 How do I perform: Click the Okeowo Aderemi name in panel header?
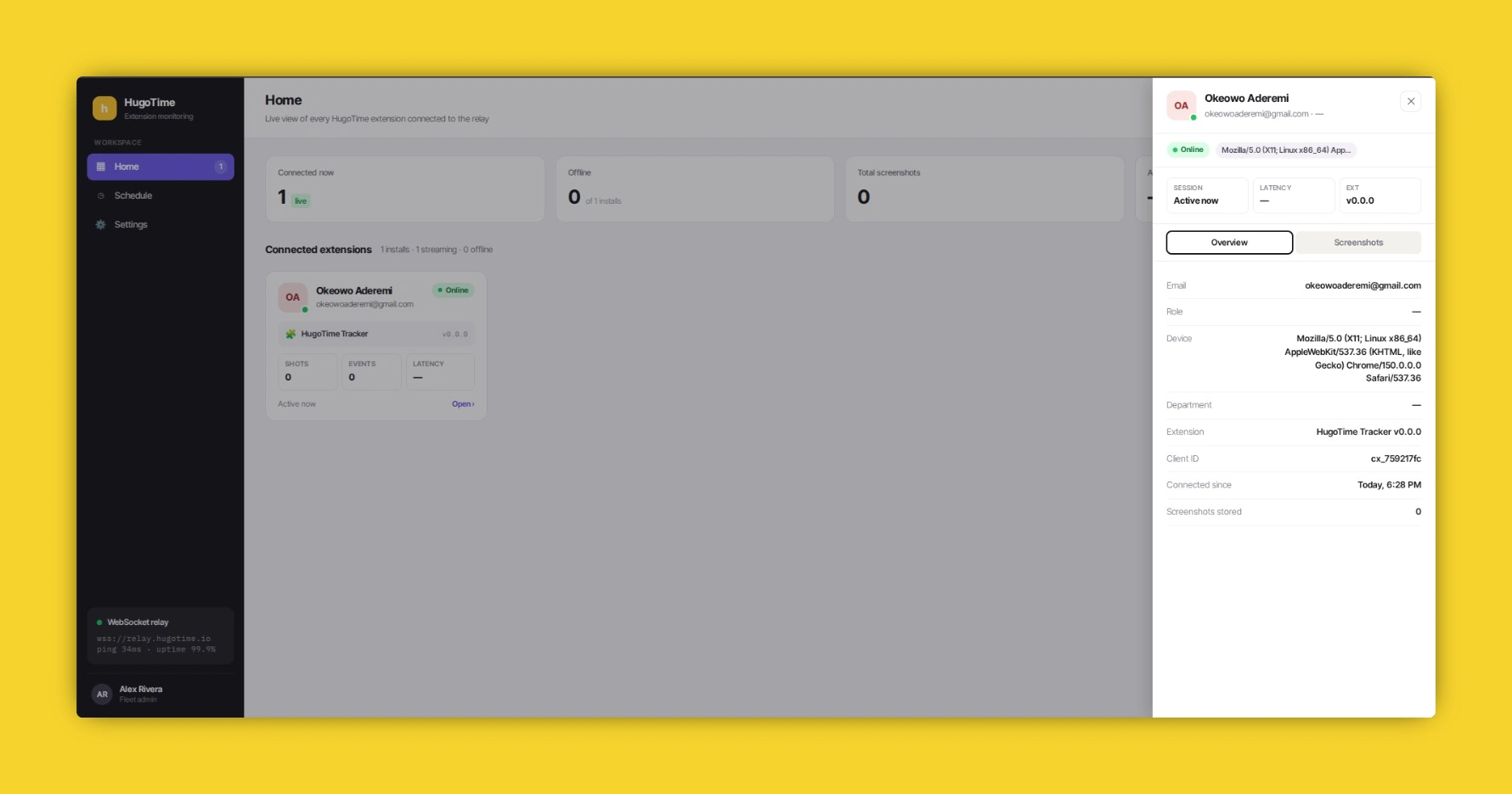(x=1246, y=99)
